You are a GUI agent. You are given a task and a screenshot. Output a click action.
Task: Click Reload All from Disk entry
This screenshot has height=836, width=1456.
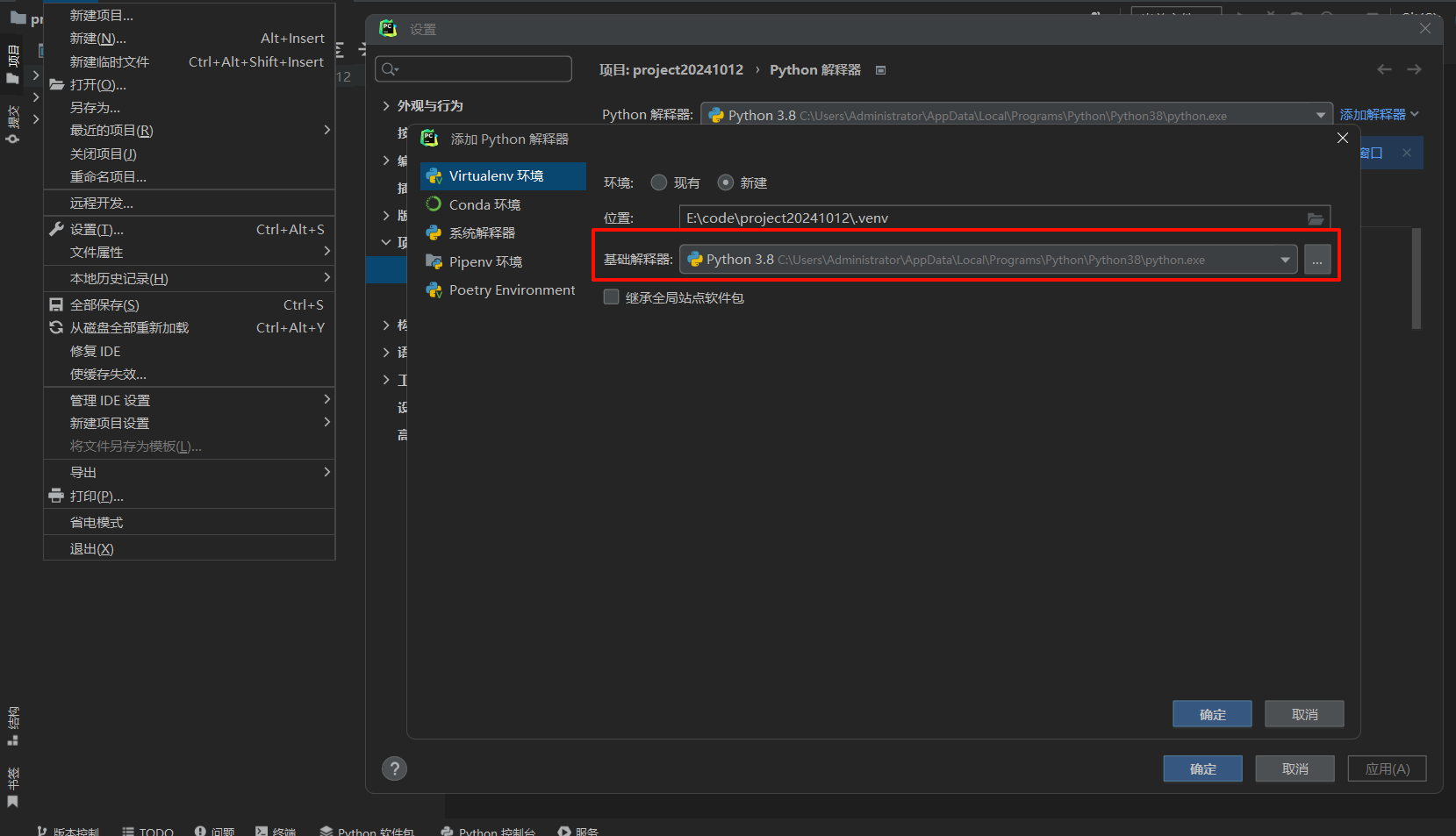click(190, 327)
